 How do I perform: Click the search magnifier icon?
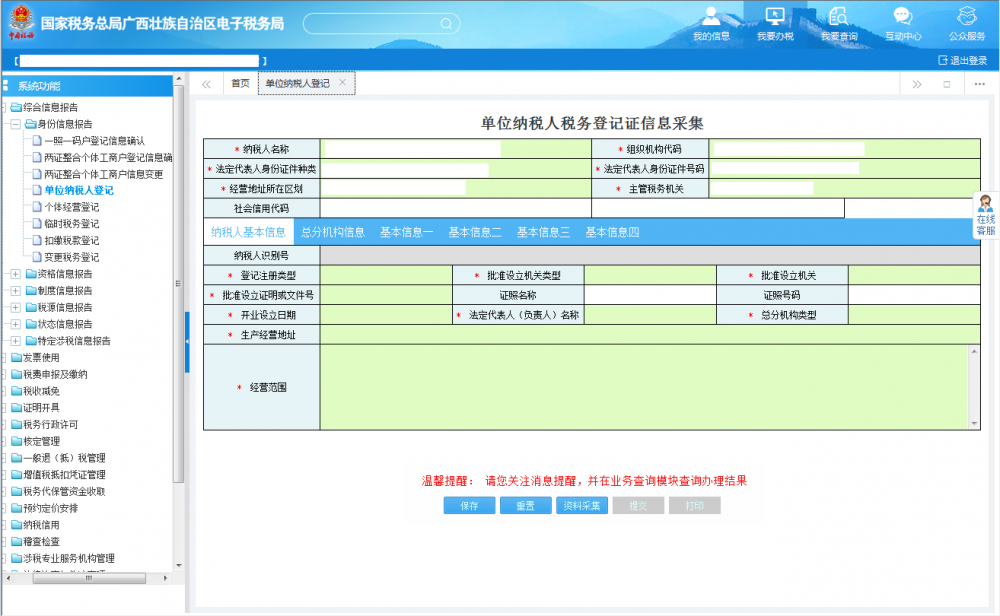(x=445, y=23)
